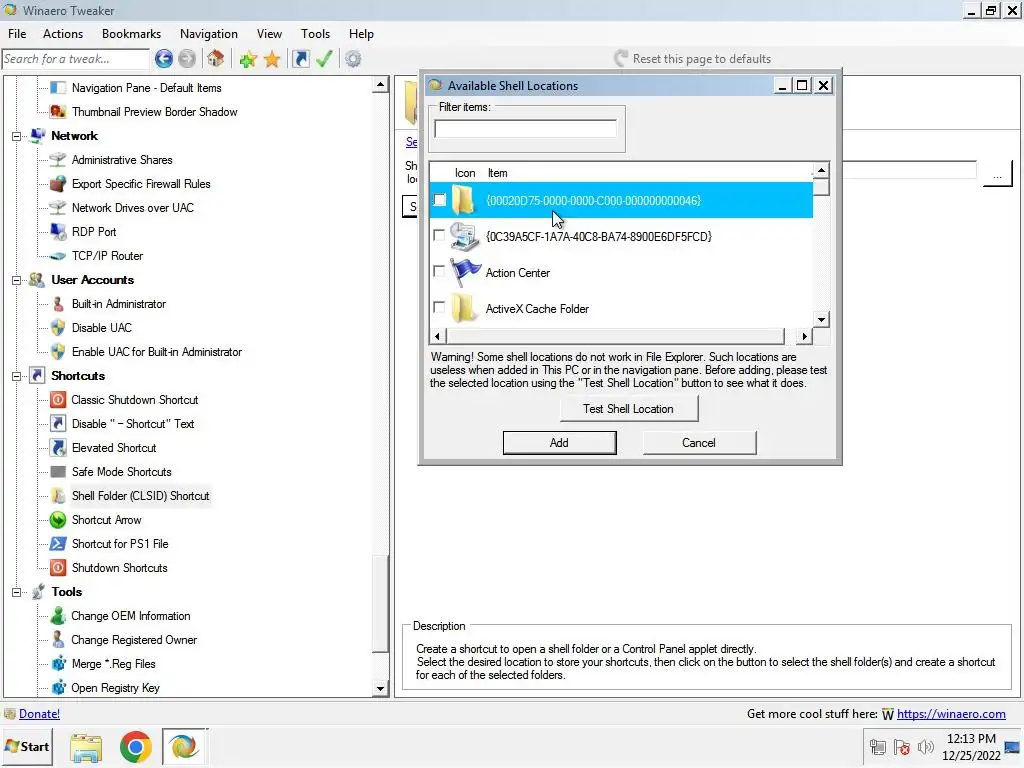This screenshot has width=1024, height=768.
Task: Click the Cancel button
Action: coord(699,443)
